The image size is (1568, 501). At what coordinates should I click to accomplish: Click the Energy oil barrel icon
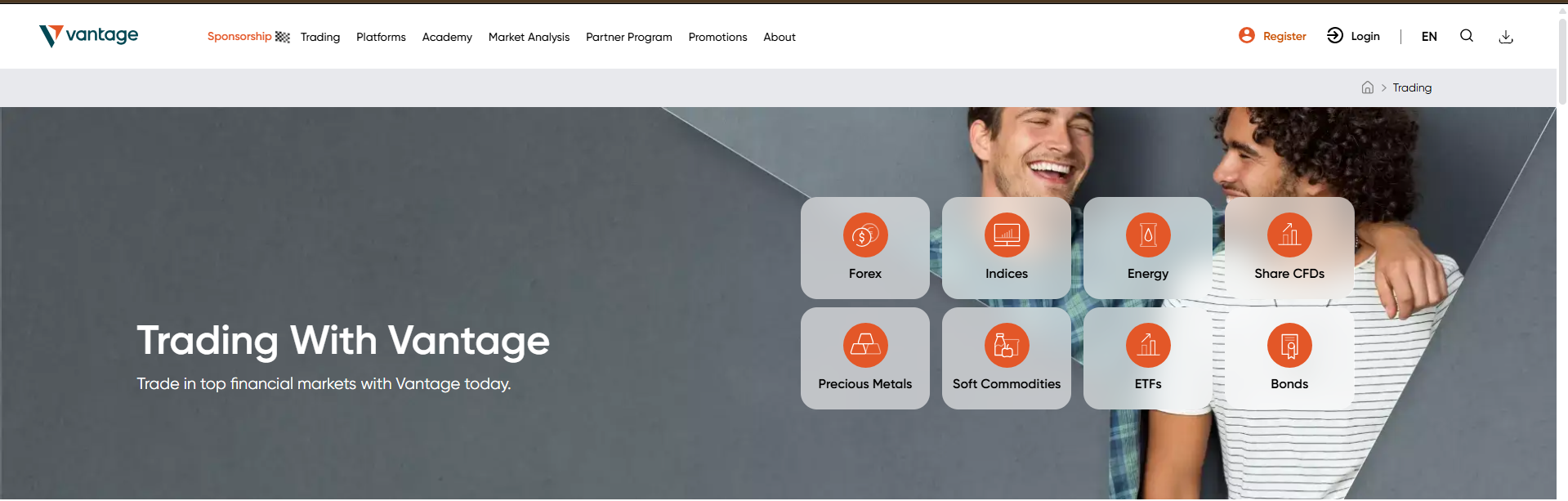pyautogui.click(x=1148, y=235)
